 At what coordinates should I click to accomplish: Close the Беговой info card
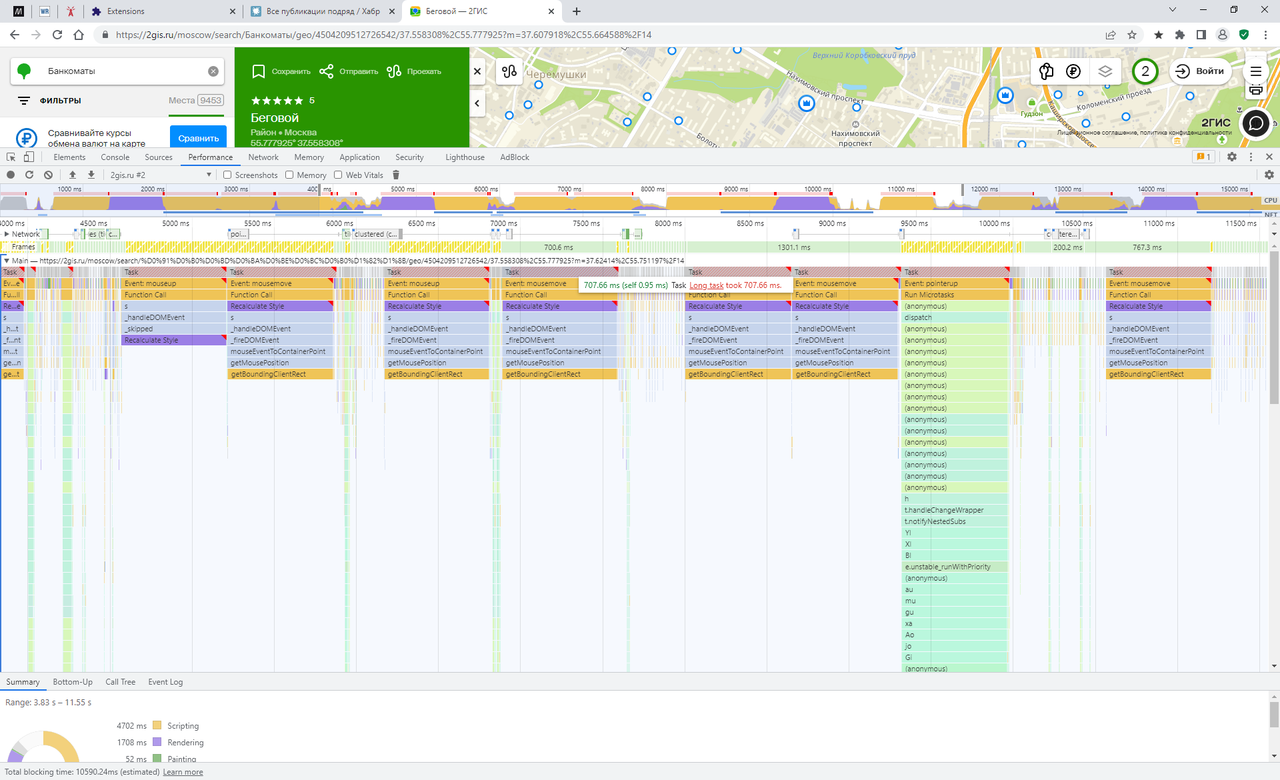click(x=477, y=71)
